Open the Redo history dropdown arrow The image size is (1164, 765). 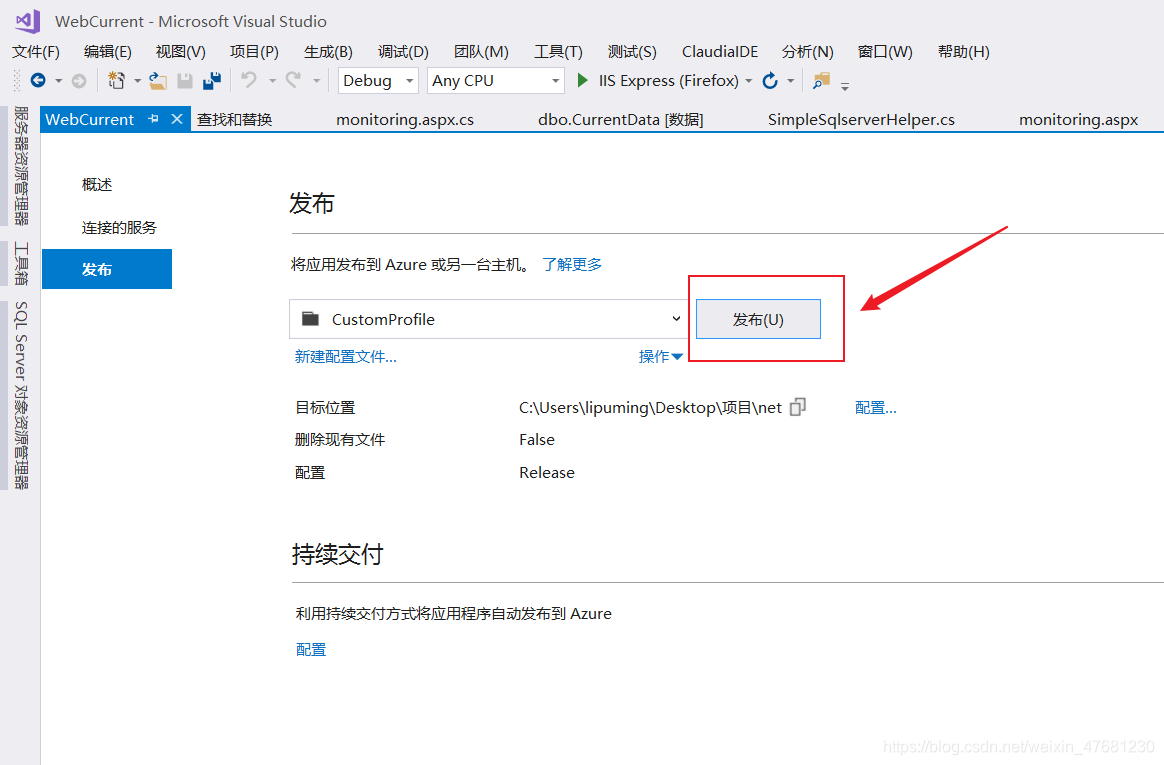tap(316, 81)
